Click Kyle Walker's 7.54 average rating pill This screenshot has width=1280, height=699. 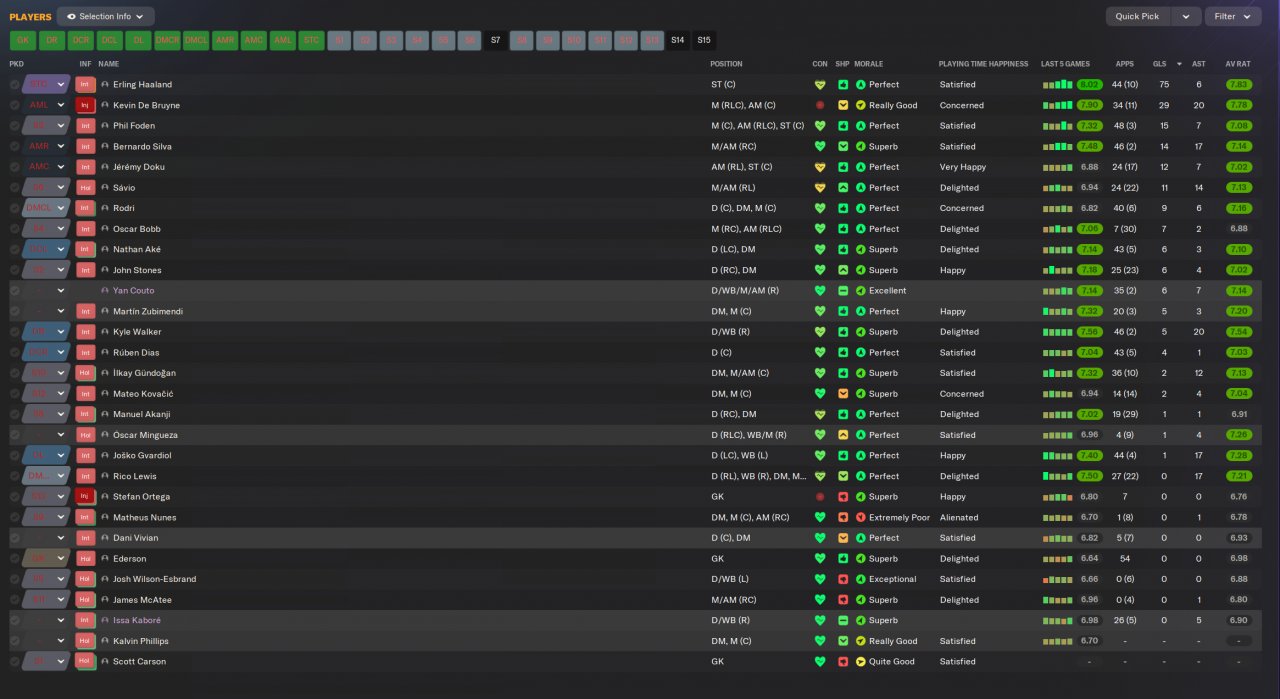tap(1238, 332)
